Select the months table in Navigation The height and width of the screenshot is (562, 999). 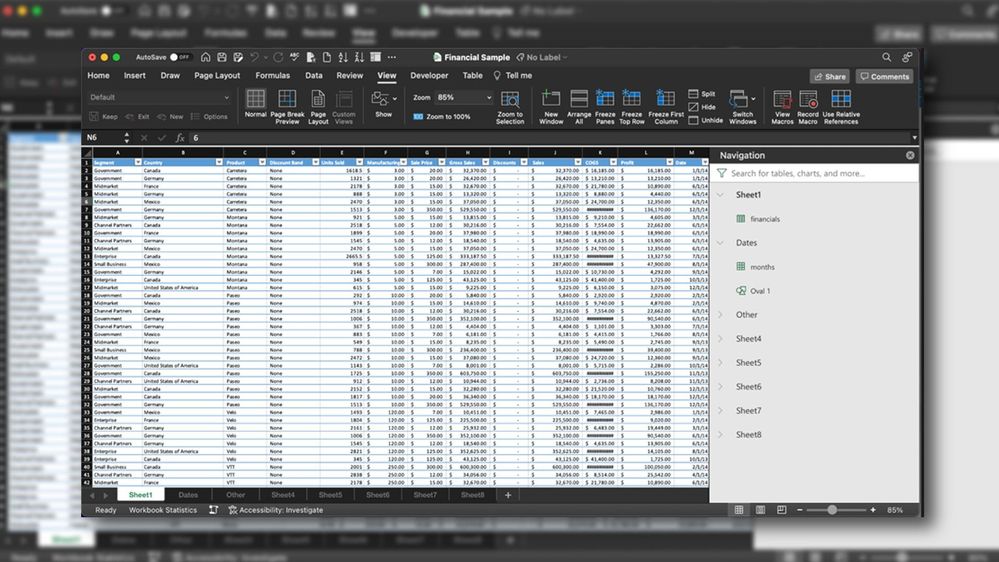pyautogui.click(x=756, y=267)
